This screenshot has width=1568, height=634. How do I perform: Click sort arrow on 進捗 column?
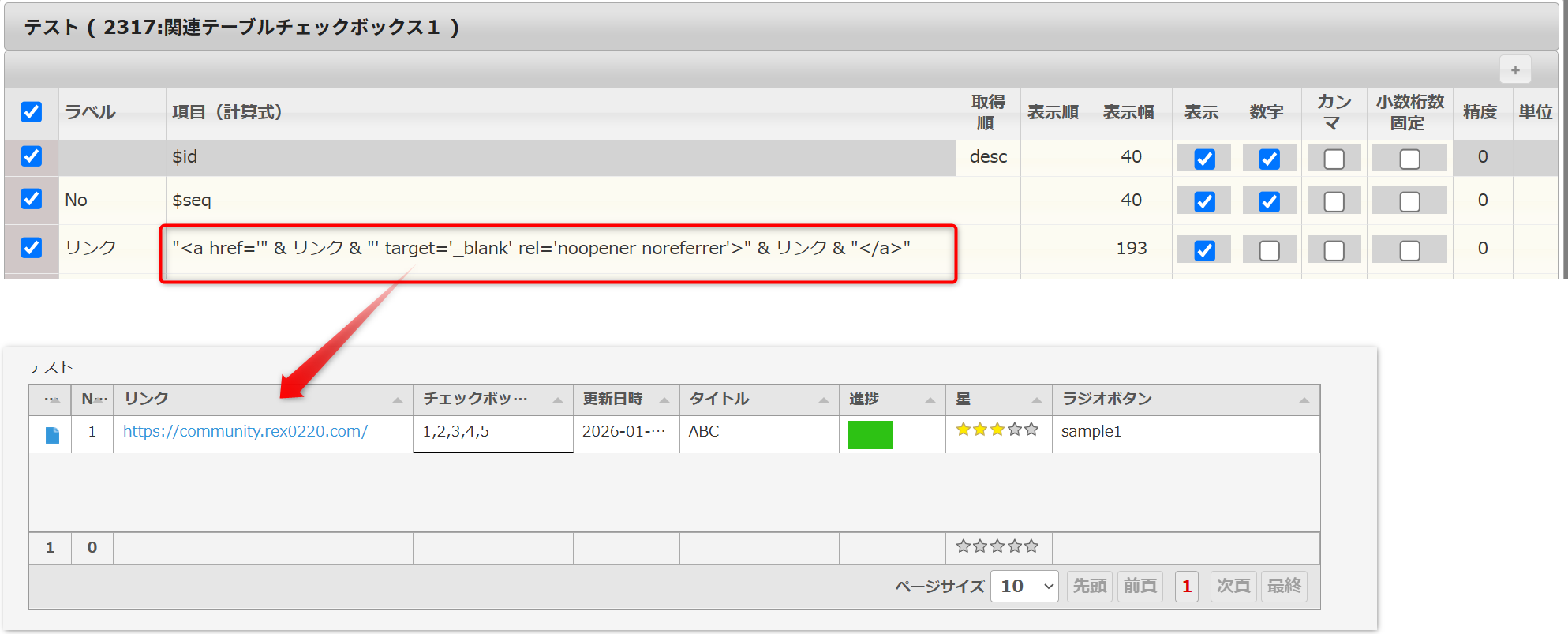930,401
